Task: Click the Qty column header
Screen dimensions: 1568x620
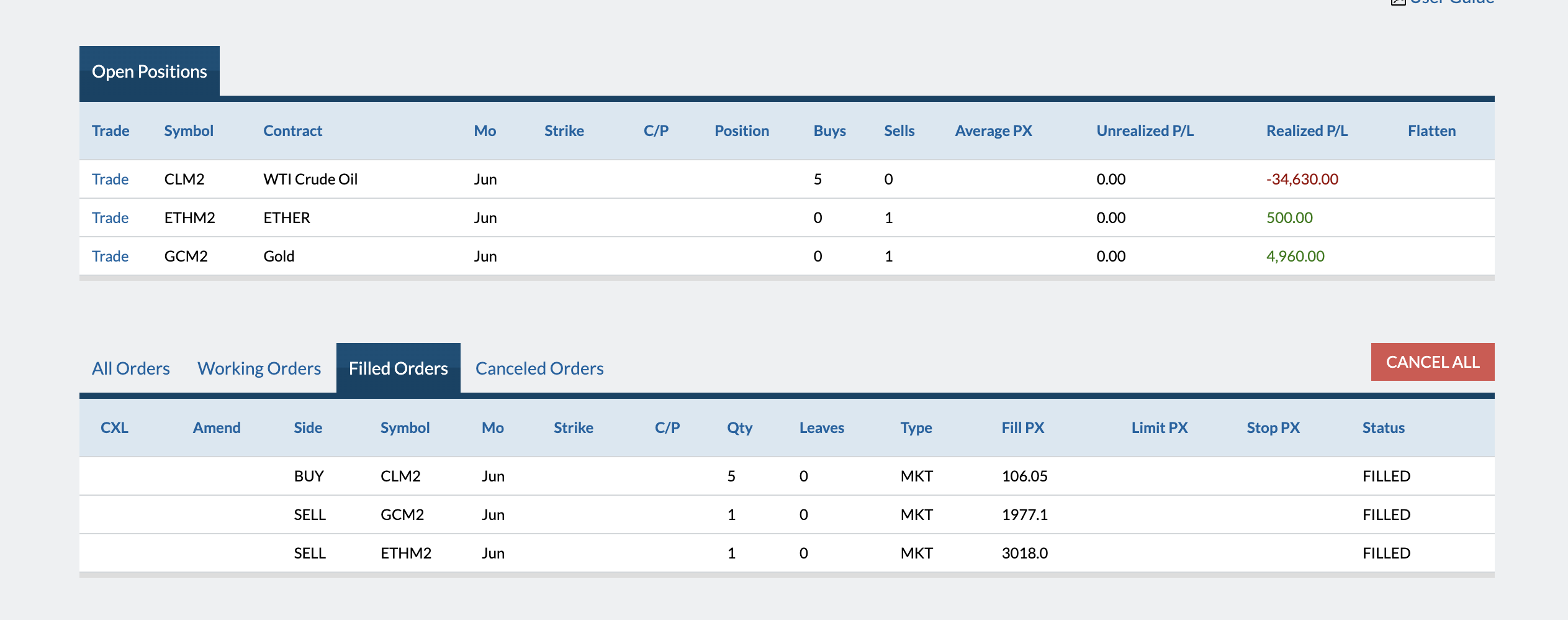Action: (x=740, y=427)
